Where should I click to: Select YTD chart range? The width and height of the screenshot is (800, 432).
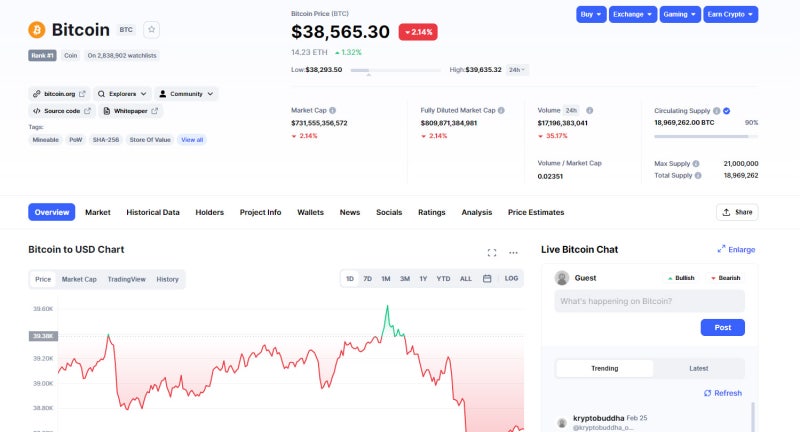[x=443, y=278]
